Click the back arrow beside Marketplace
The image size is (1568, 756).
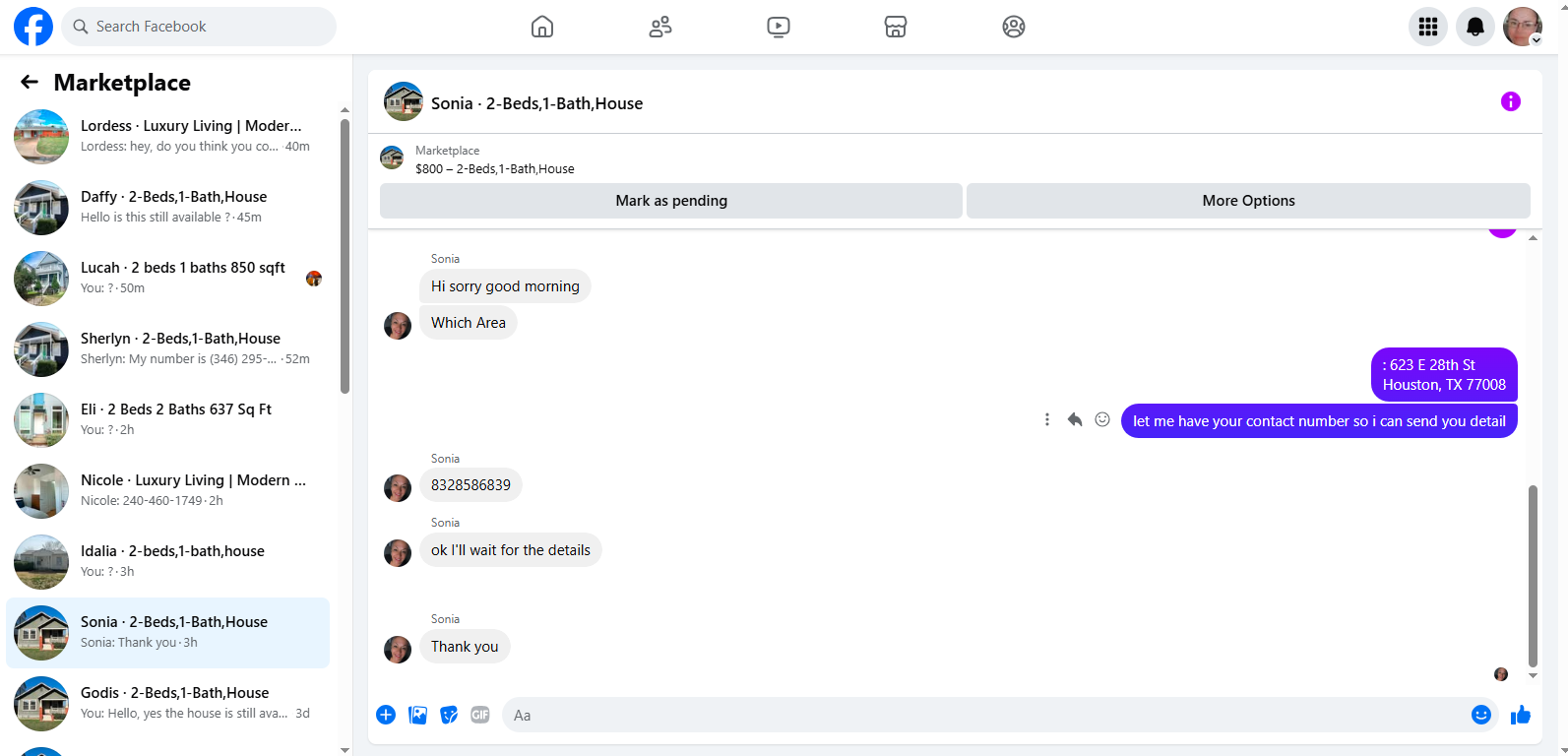(x=30, y=83)
